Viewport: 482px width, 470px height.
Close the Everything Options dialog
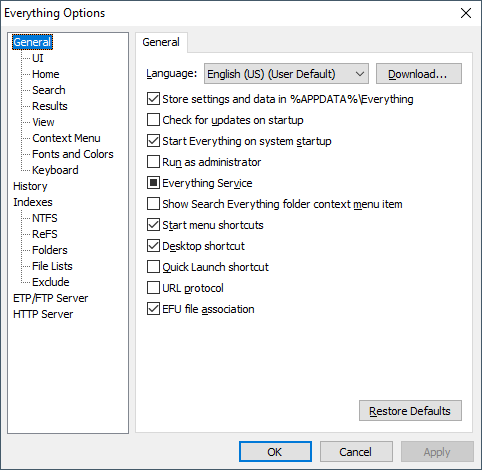[x=466, y=13]
